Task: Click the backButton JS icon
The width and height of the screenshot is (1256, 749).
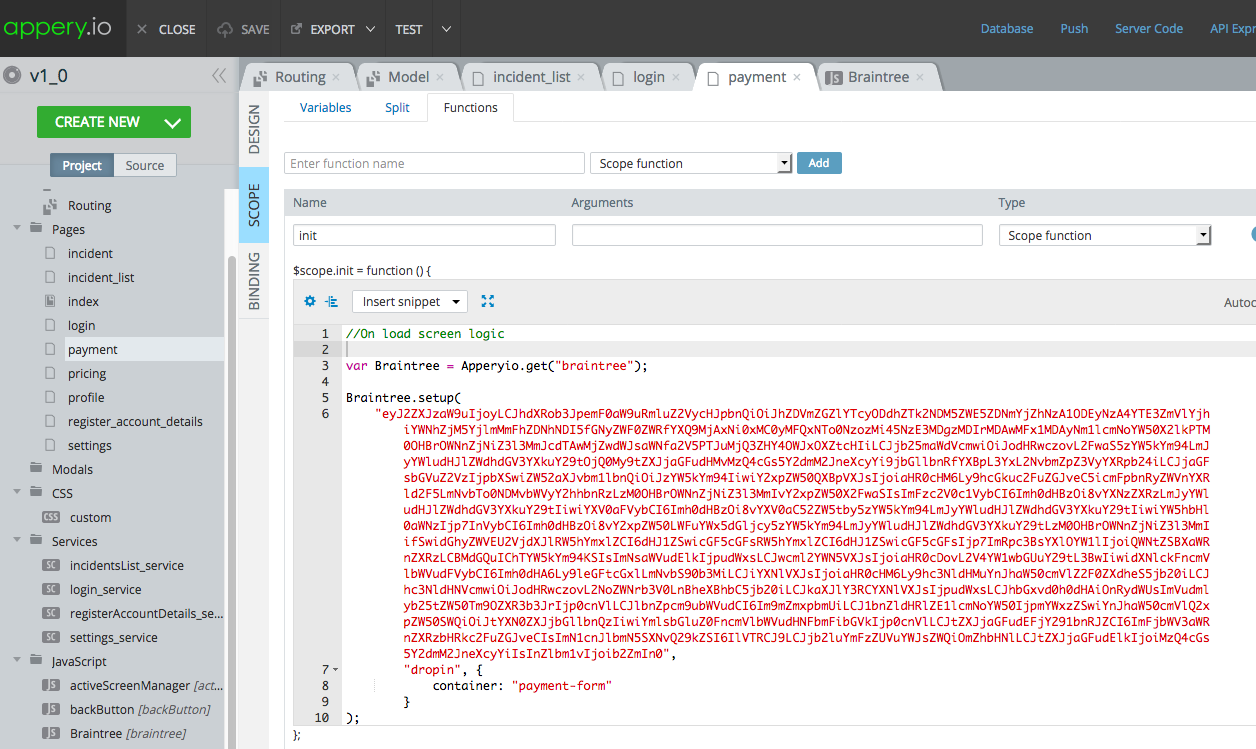Action: coord(51,709)
